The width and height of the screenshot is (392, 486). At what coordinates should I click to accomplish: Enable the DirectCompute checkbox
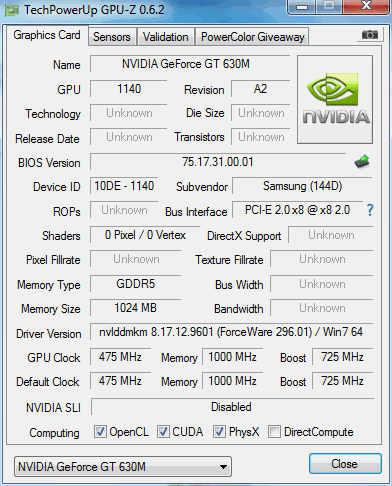(274, 431)
